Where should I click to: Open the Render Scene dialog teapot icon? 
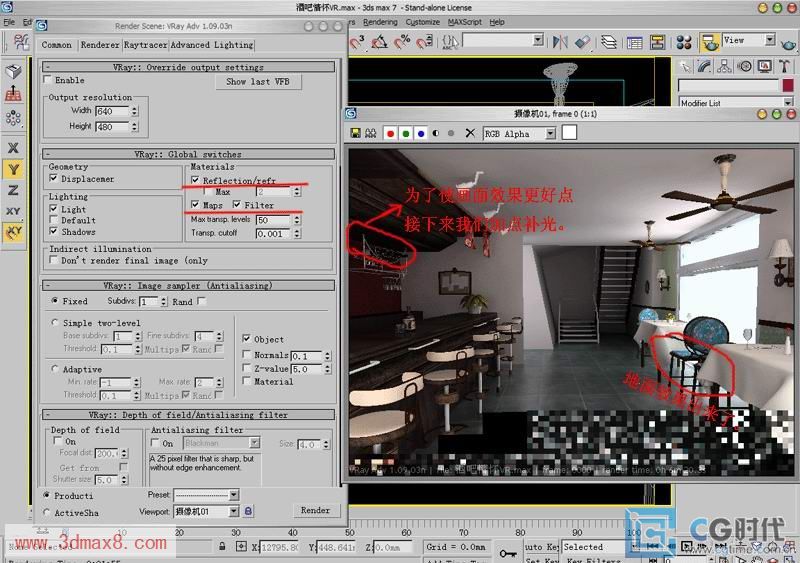point(709,42)
